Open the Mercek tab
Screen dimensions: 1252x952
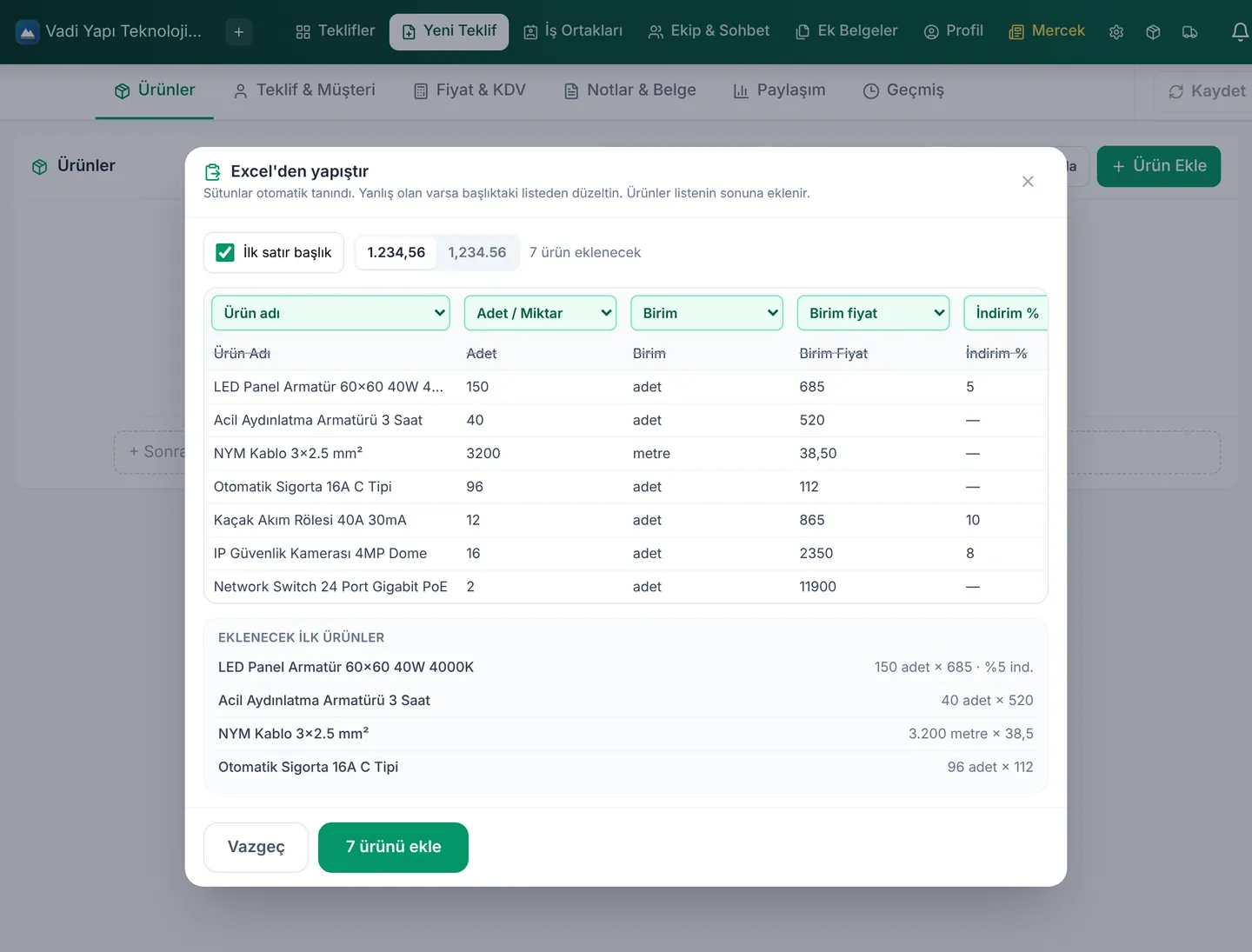(1048, 31)
